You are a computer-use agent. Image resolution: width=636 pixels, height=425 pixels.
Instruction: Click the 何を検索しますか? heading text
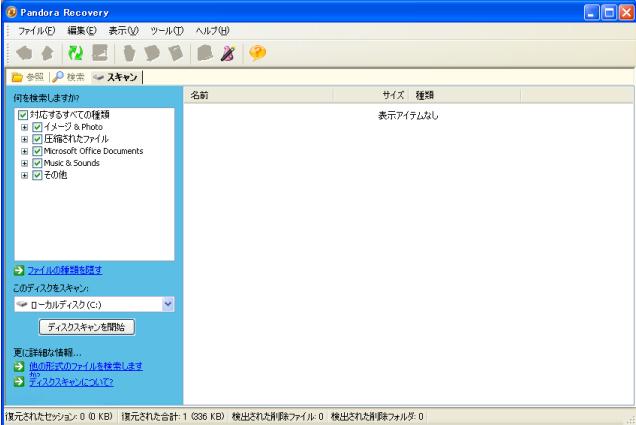click(x=46, y=98)
